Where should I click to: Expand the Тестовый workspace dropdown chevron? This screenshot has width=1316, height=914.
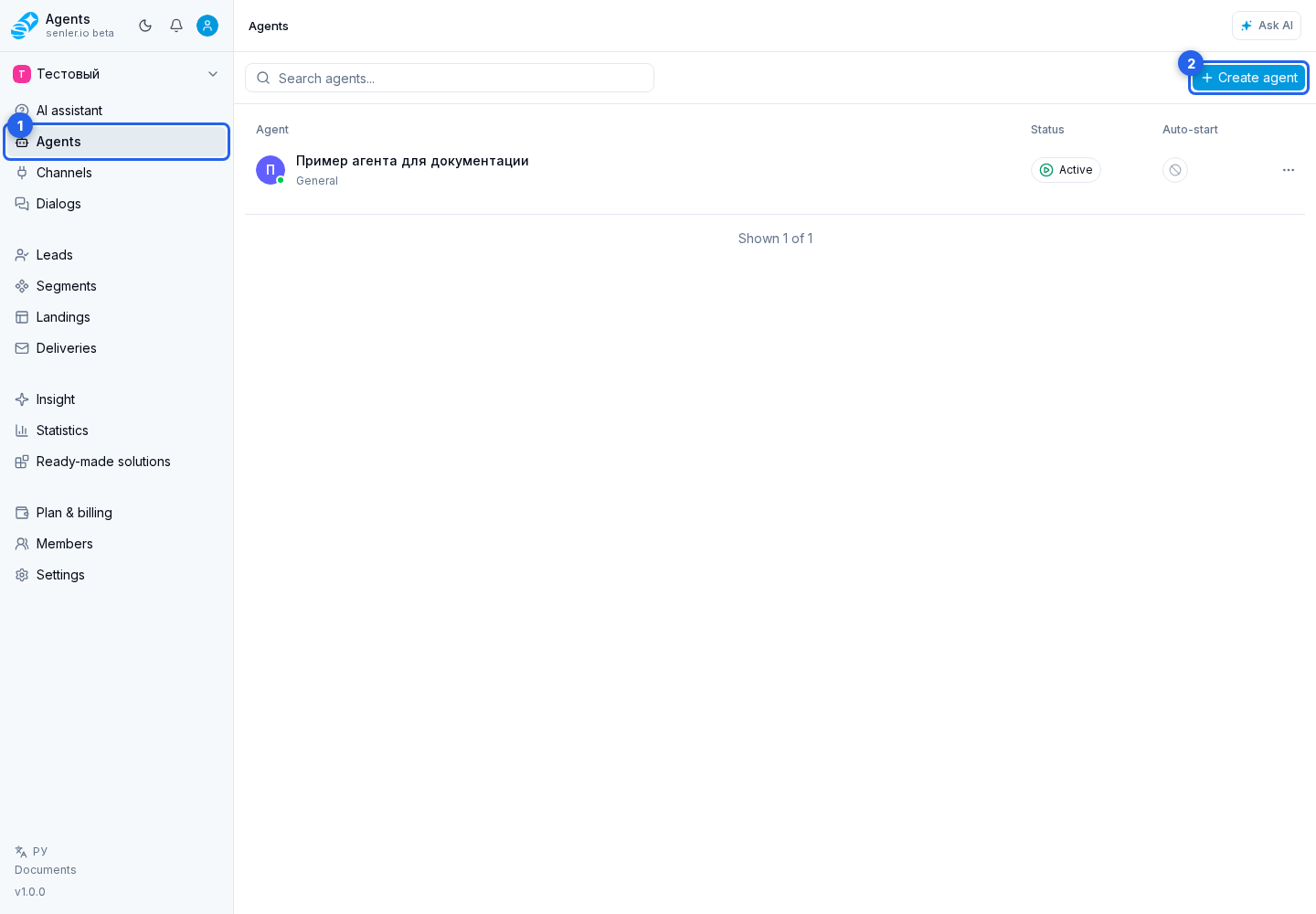[213, 74]
